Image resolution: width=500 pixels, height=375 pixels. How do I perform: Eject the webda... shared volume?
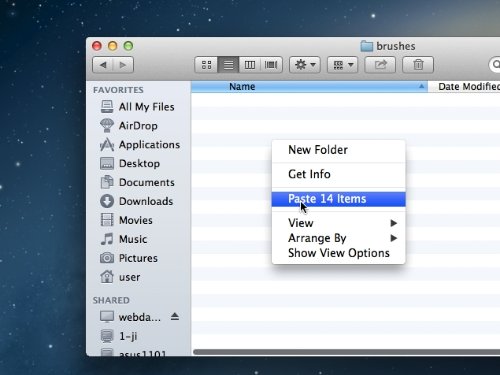(175, 317)
